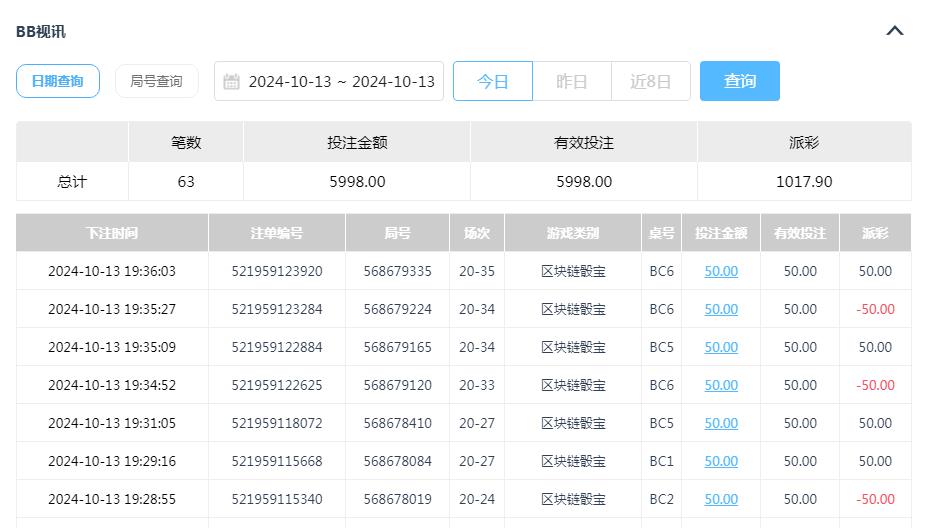The image size is (942, 528).
Task: Select the 昨日 date filter
Action: coord(571,82)
